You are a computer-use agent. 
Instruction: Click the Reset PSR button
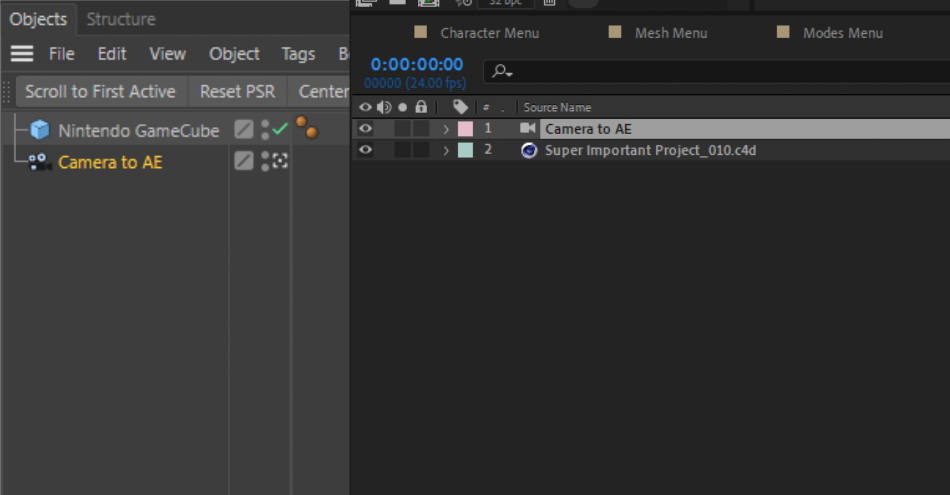(238, 91)
